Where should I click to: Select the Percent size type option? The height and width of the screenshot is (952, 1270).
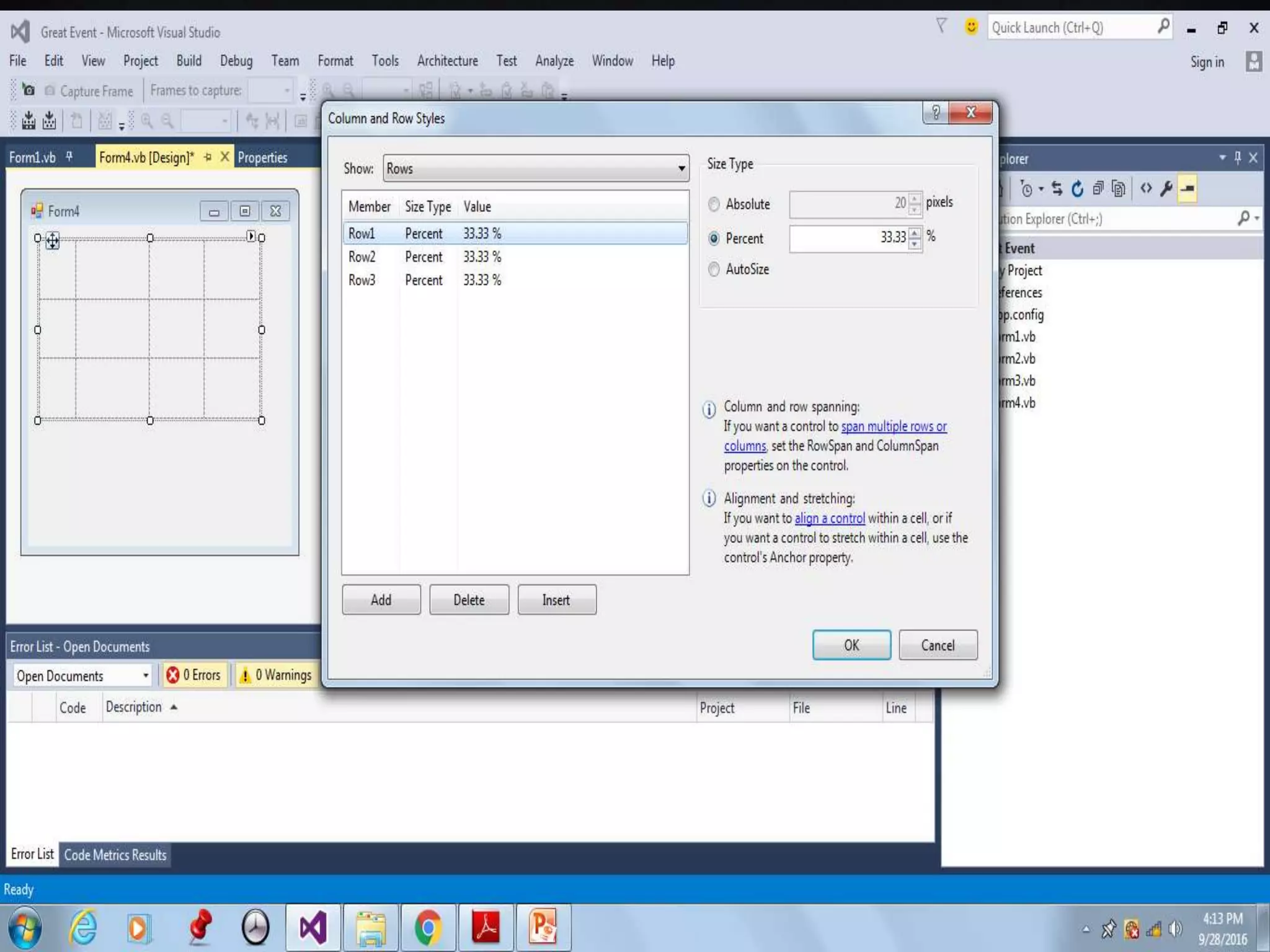pos(714,239)
